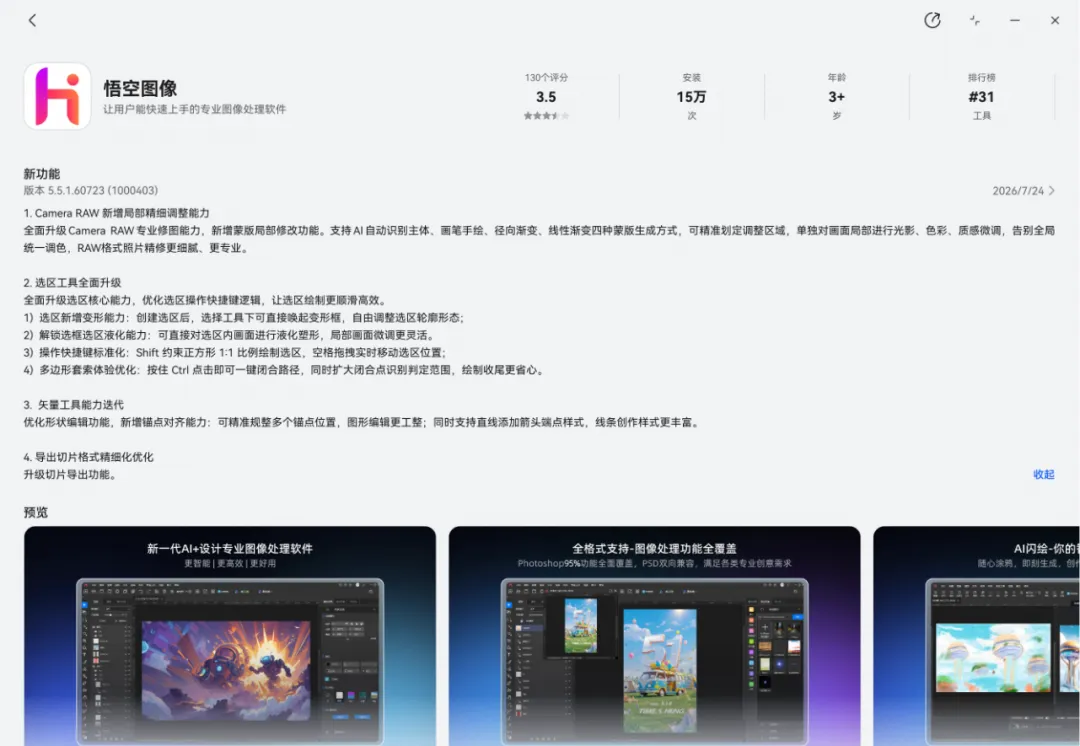The height and width of the screenshot is (746, 1080).
Task: Click the 3.5 star rating row
Action: 546,116
